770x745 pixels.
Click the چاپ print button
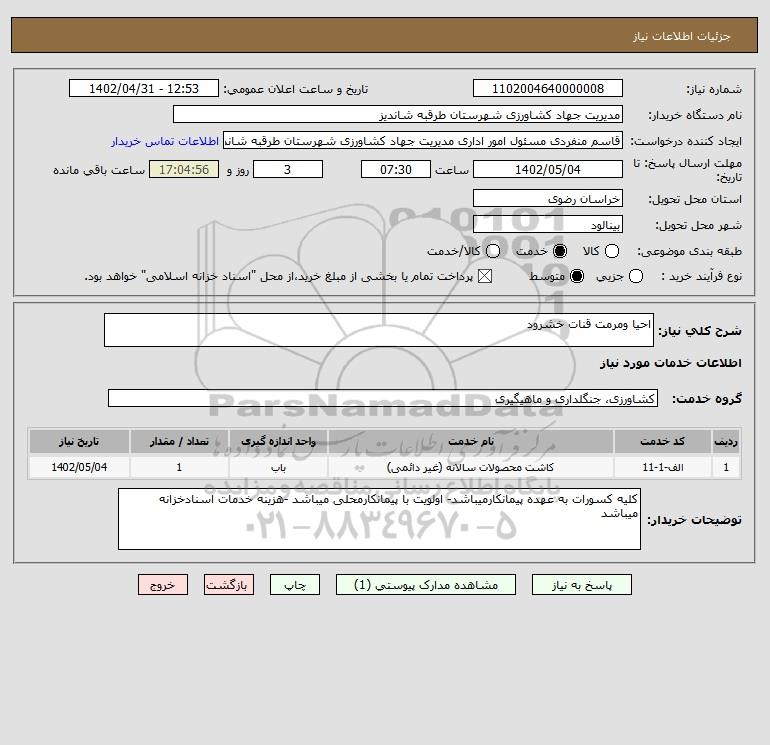(x=295, y=585)
